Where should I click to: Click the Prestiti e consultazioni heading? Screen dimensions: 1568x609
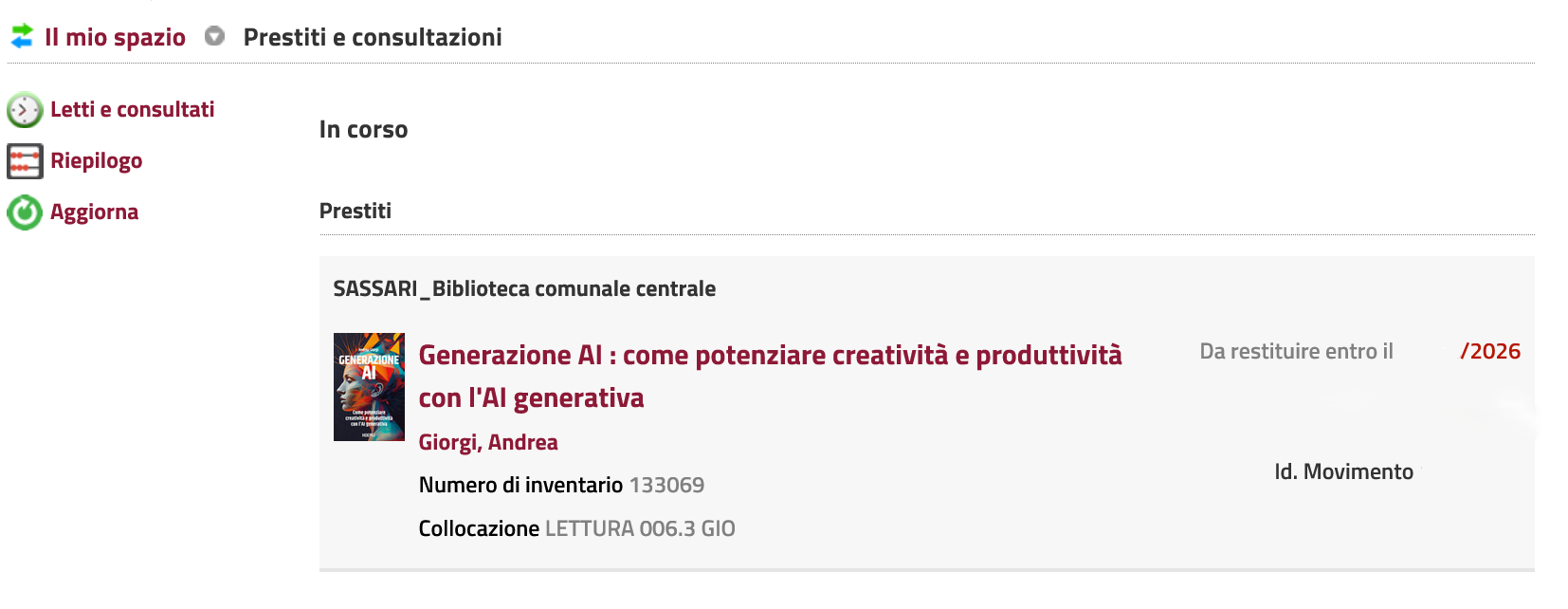373,37
